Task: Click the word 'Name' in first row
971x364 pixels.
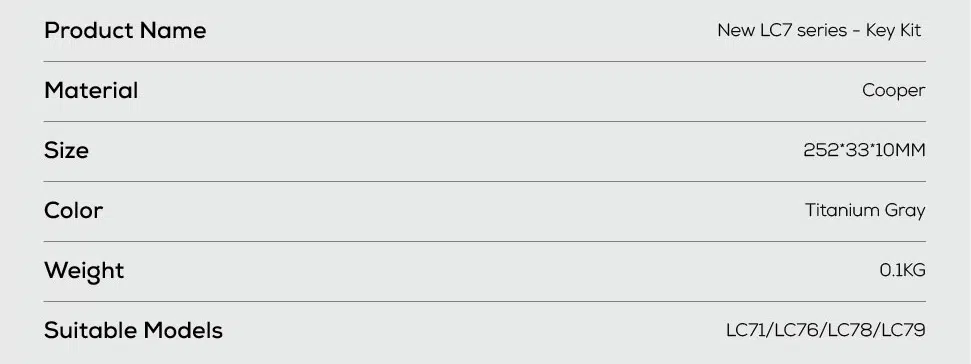Action: point(173,30)
